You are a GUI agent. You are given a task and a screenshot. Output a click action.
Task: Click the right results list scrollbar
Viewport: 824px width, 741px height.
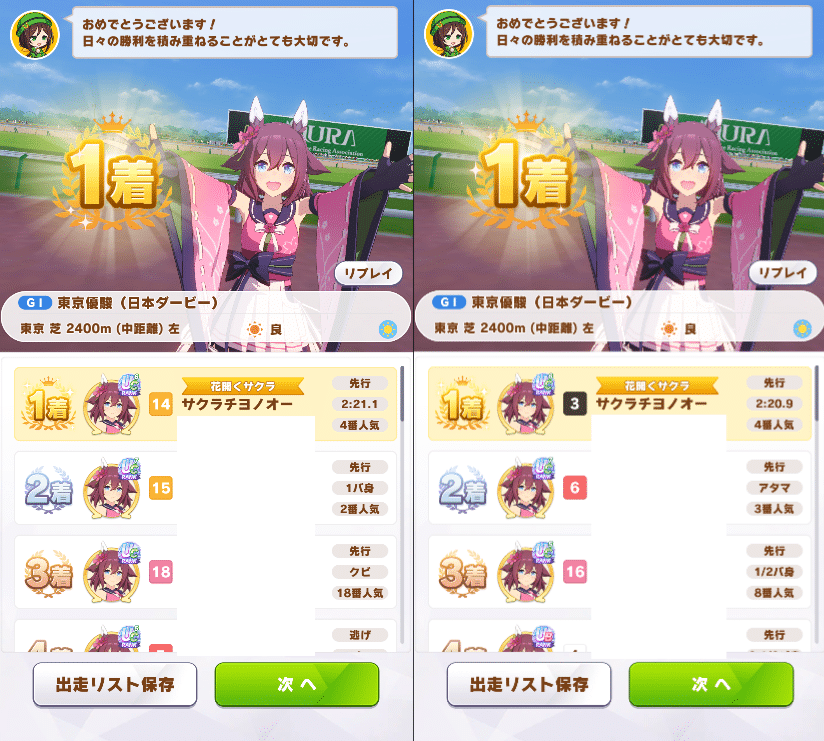point(816,505)
